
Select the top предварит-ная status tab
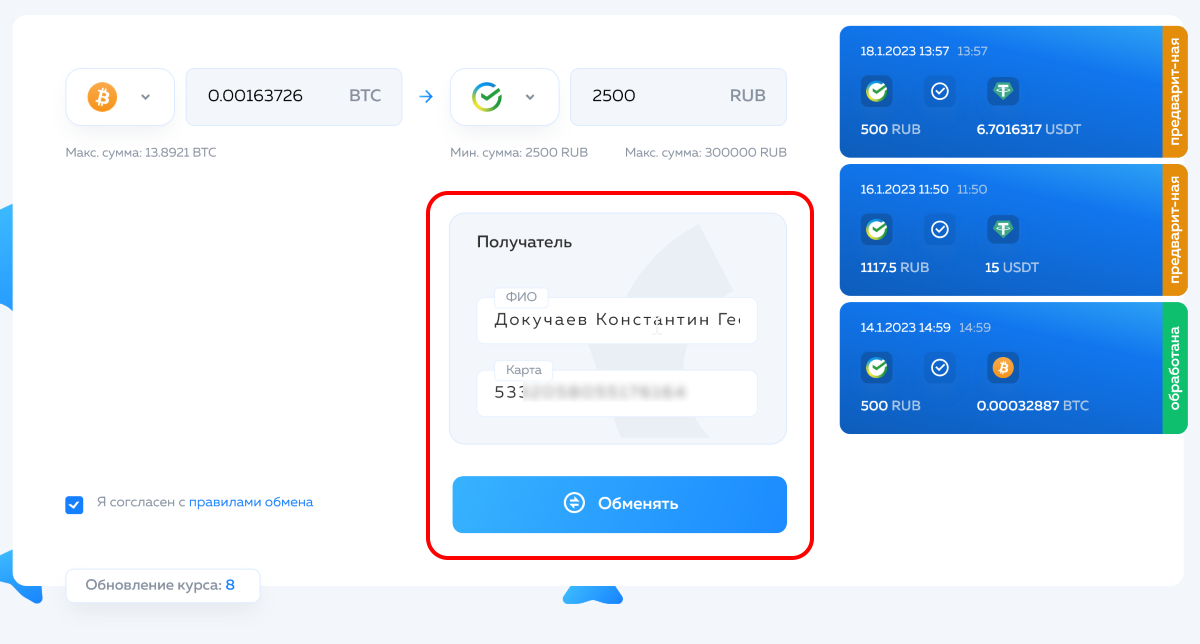pos(1175,92)
